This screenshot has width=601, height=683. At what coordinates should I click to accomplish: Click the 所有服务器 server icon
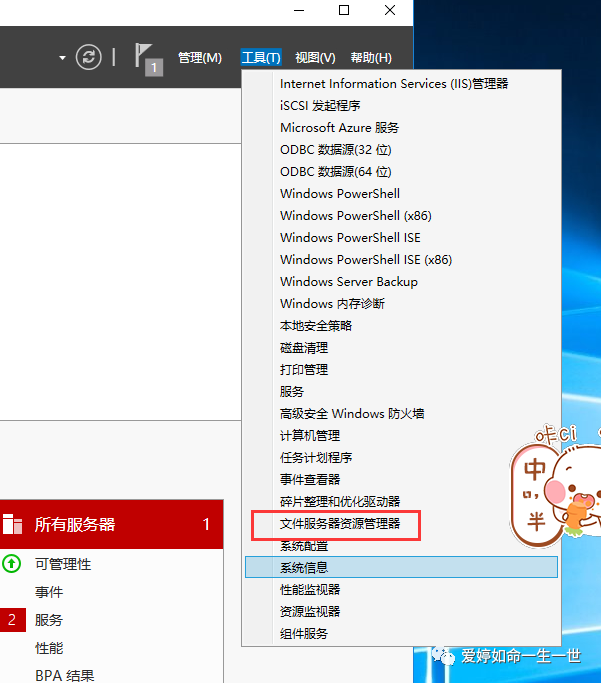click(x=12, y=524)
